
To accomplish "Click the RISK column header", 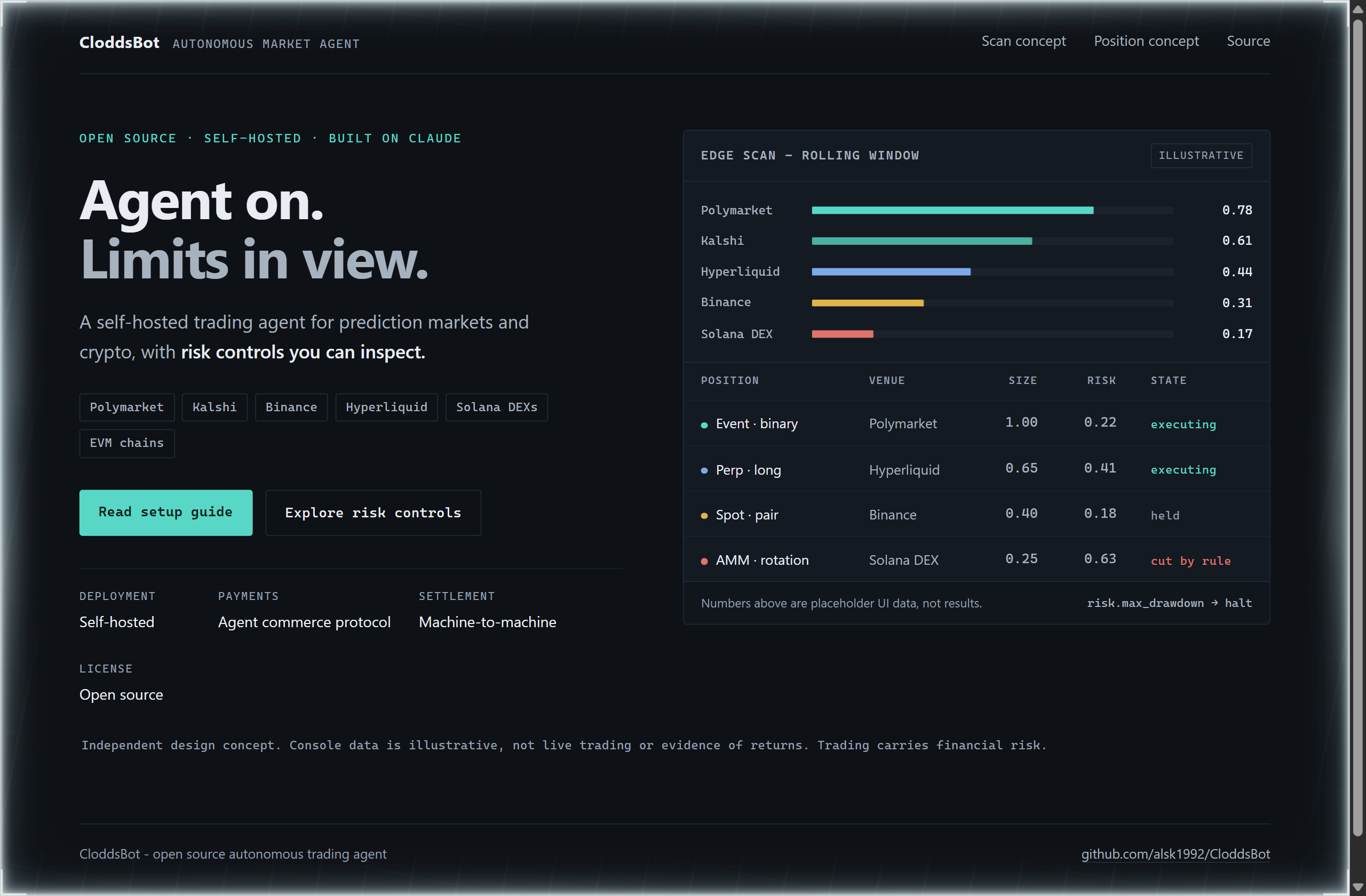I will 1101,380.
